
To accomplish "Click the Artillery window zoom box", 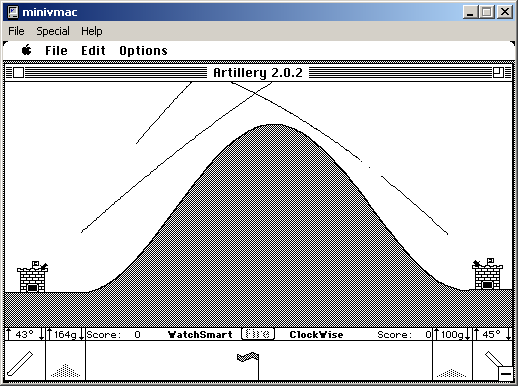I will click(498, 72).
